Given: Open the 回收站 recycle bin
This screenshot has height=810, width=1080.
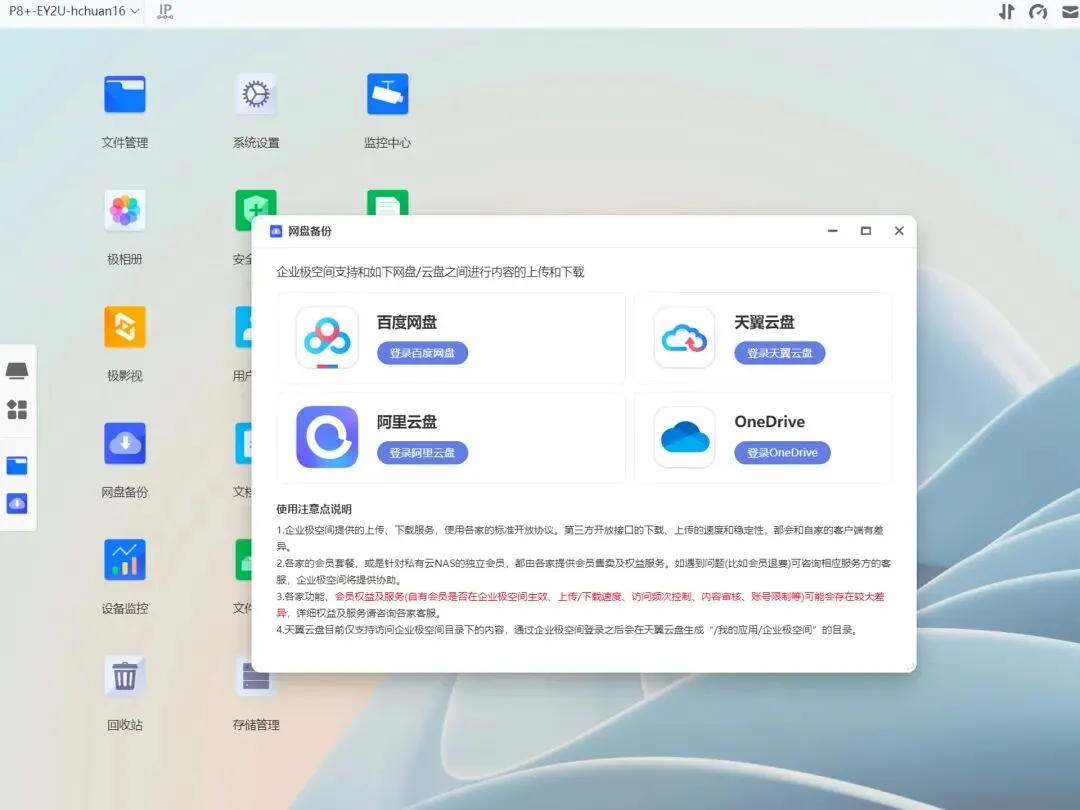Looking at the screenshot, I should click(125, 676).
